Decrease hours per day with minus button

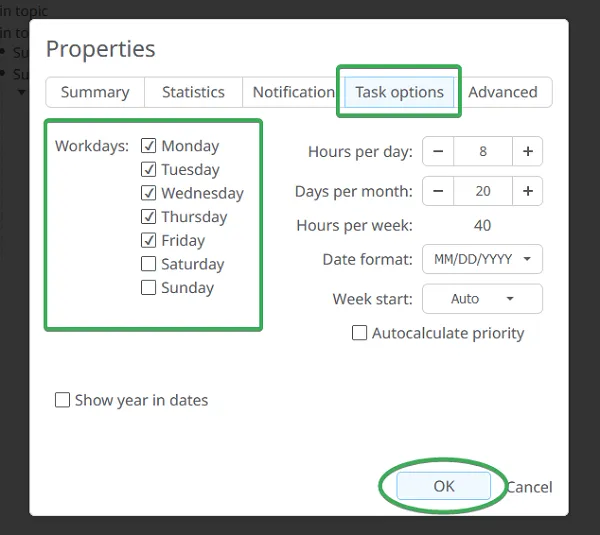(438, 152)
